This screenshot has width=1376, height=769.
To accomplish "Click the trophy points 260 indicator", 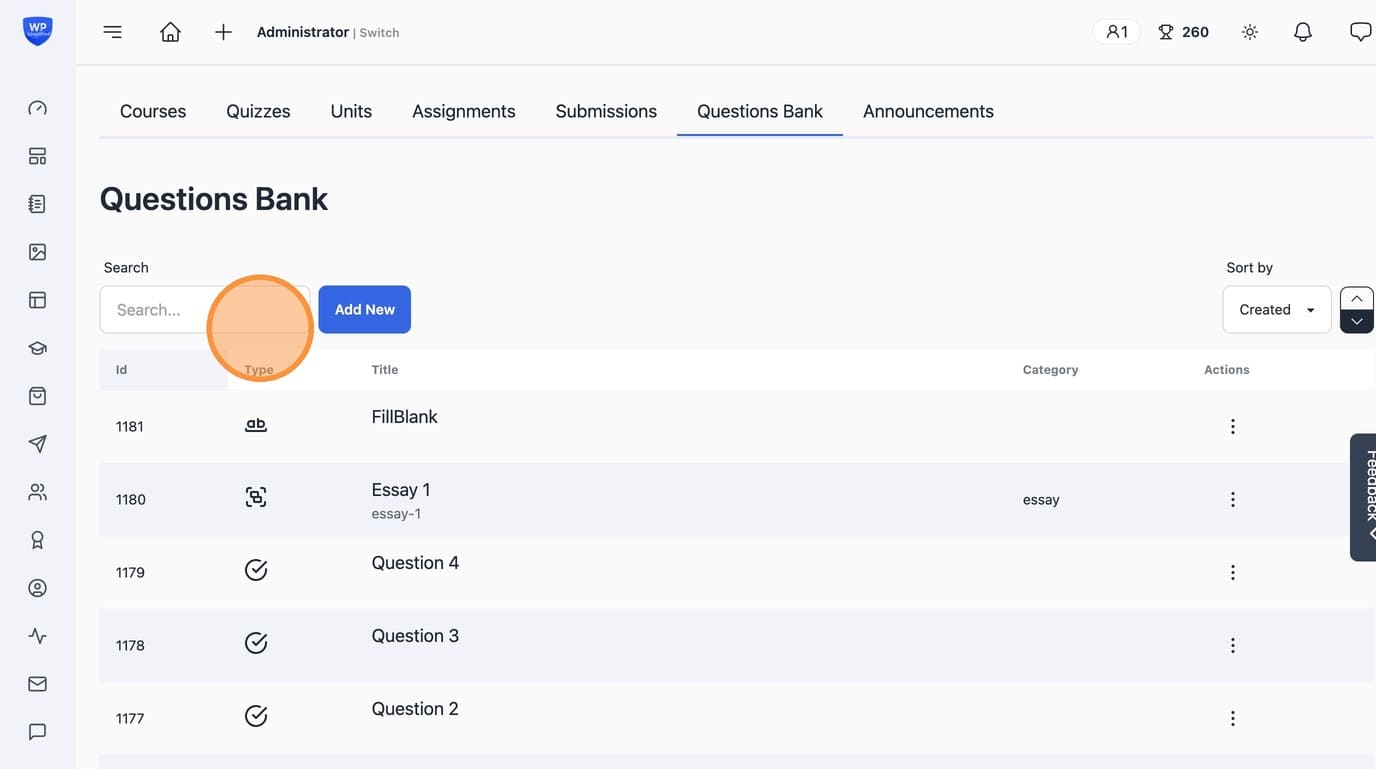I will (x=1183, y=32).
